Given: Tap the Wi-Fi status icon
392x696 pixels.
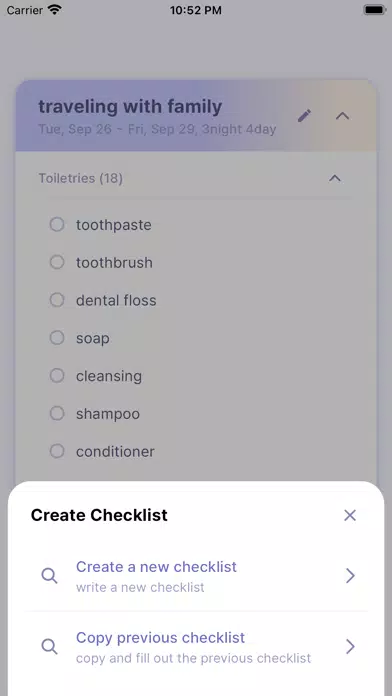Looking at the screenshot, I should pos(55,10).
